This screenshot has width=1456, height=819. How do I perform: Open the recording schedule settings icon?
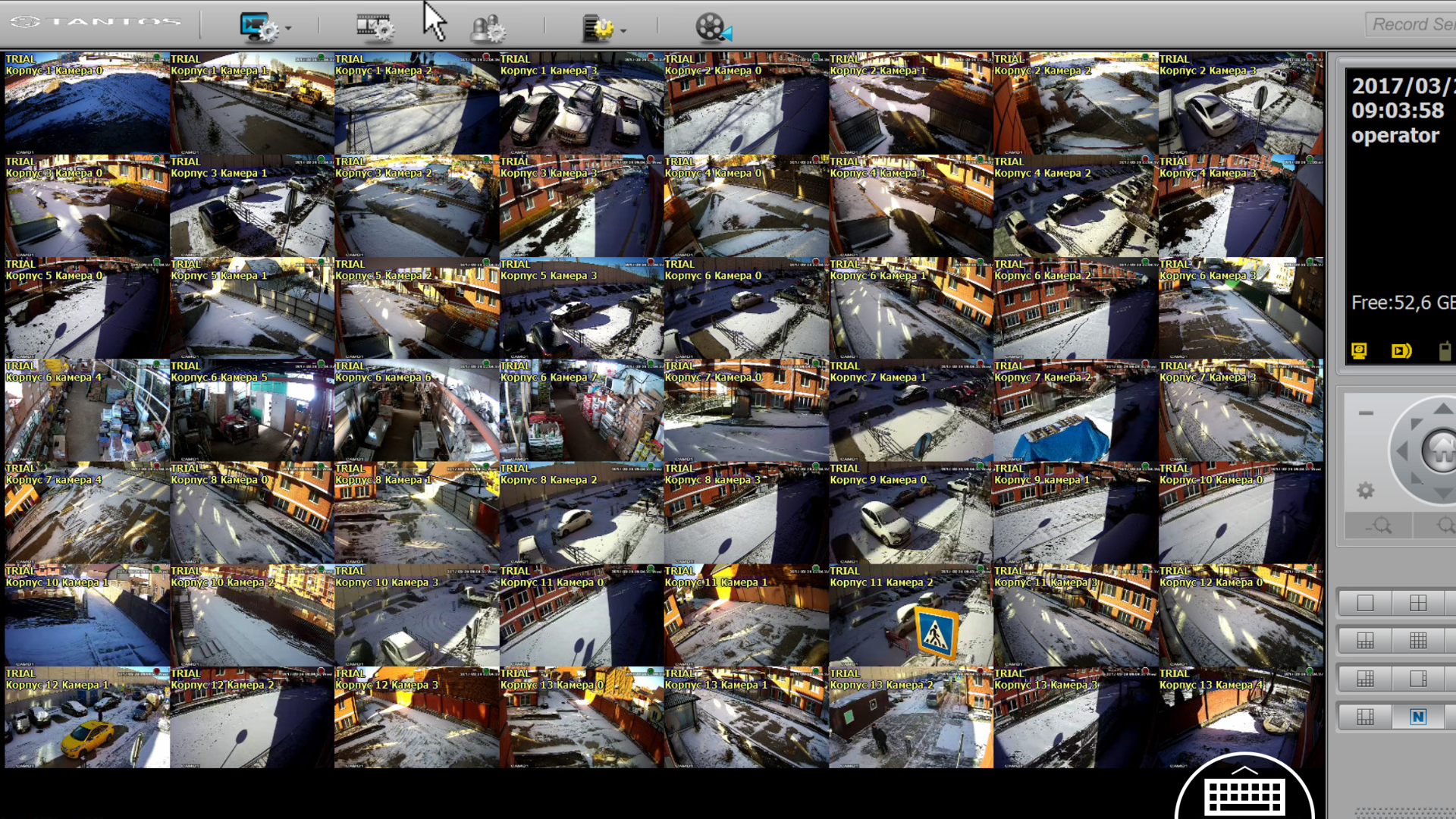[x=375, y=27]
